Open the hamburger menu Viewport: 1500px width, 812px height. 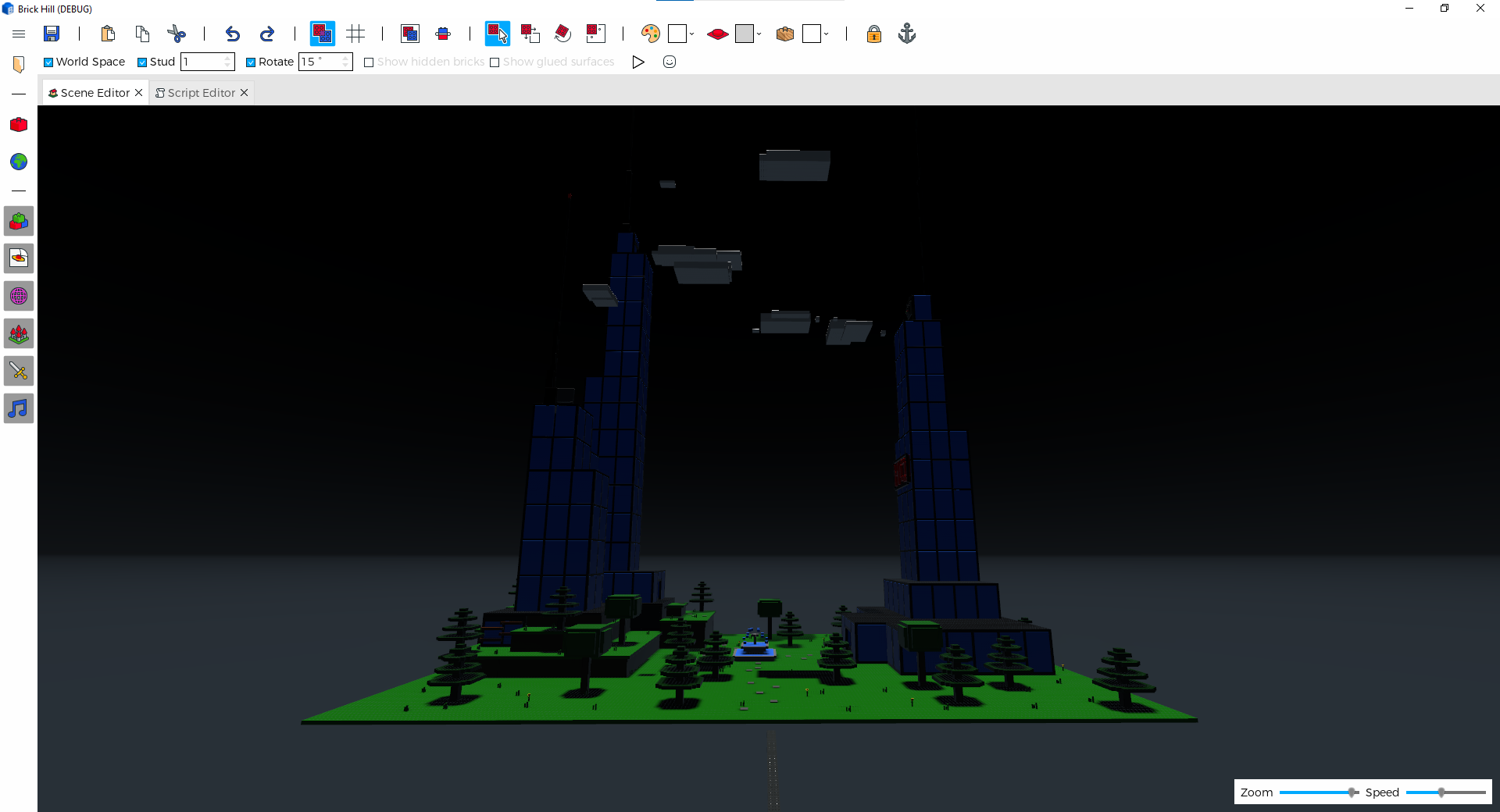tap(19, 34)
